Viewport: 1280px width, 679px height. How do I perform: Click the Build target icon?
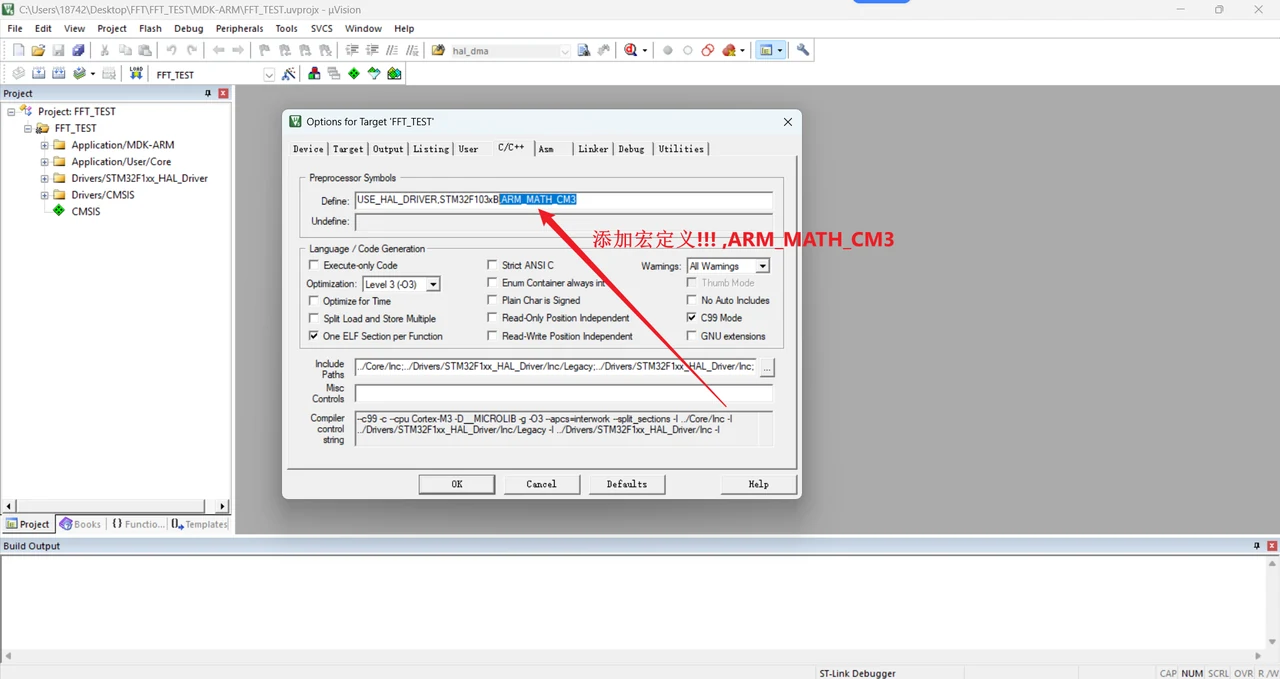pyautogui.click(x=38, y=74)
